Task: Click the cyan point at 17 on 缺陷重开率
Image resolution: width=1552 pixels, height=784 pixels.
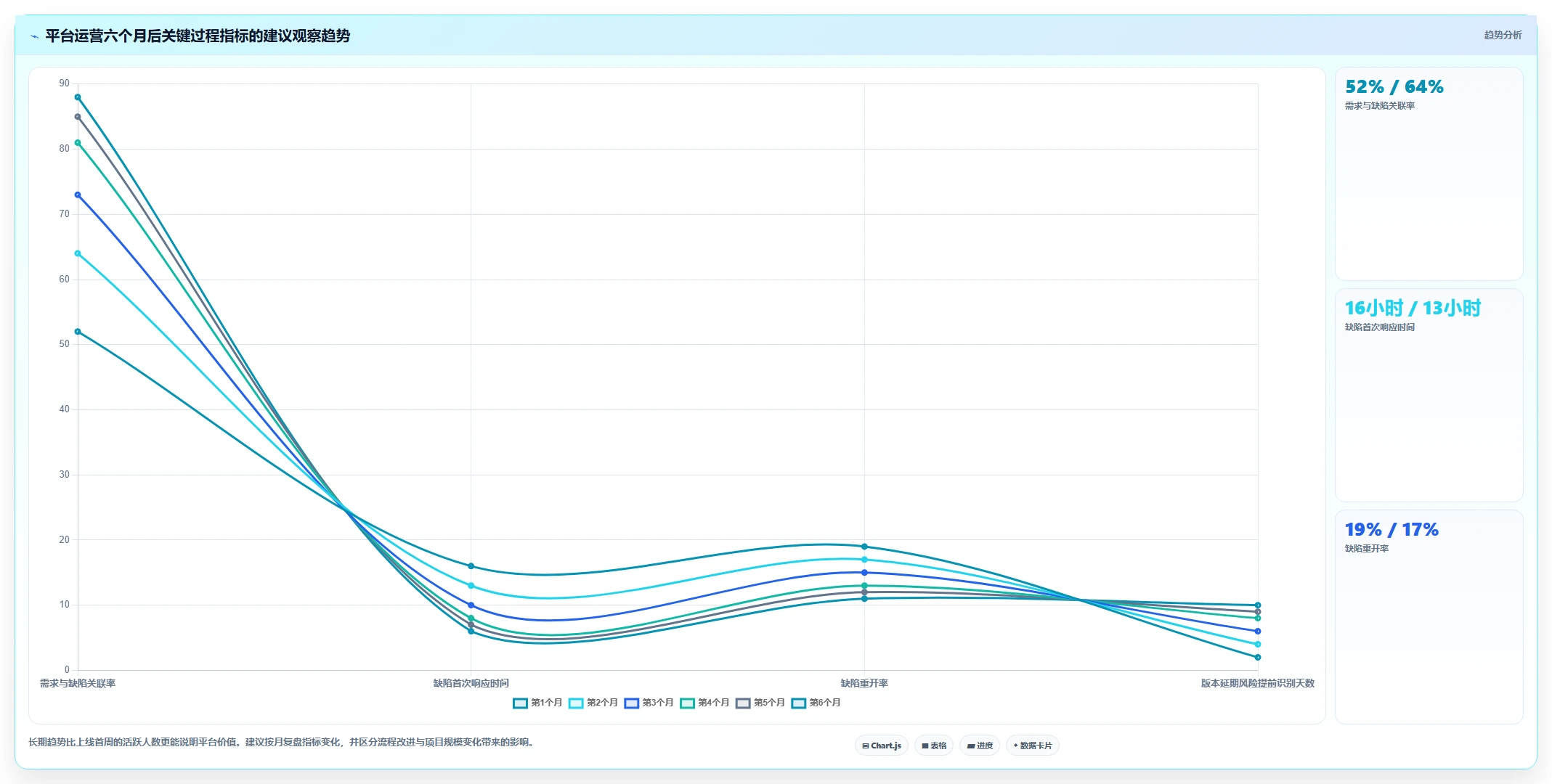Action: point(864,560)
